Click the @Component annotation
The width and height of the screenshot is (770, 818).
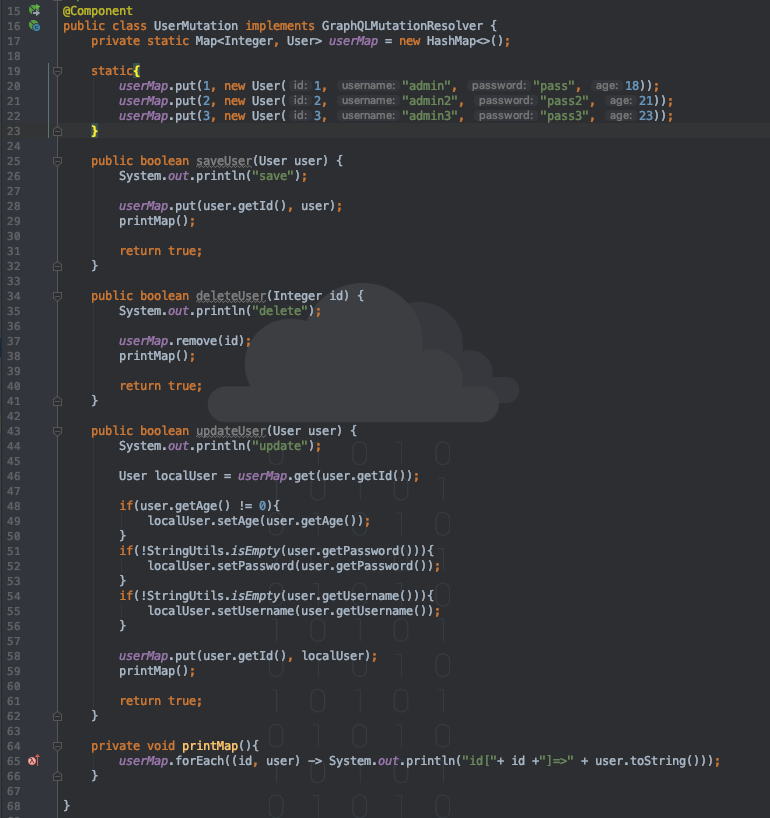point(98,10)
